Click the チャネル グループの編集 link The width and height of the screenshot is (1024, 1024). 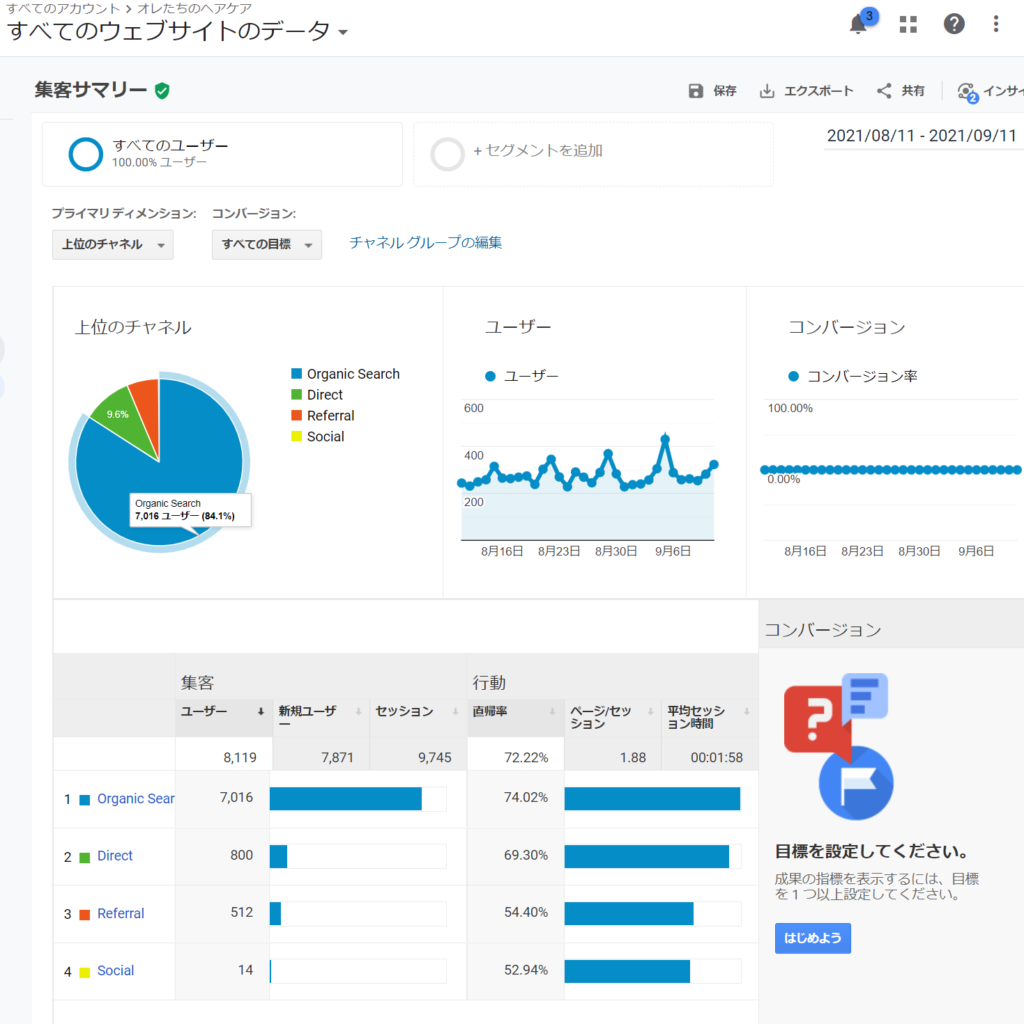pyautogui.click(x=425, y=242)
